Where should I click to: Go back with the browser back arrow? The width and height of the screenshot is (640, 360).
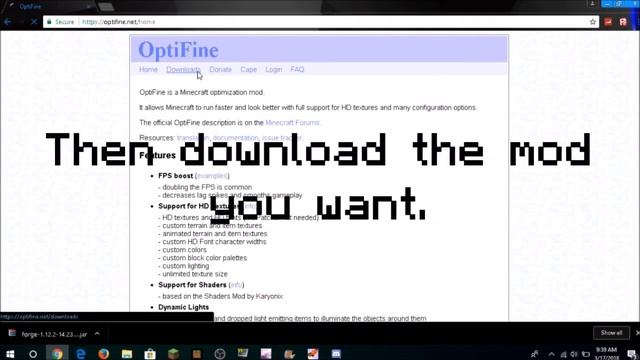click(7, 22)
